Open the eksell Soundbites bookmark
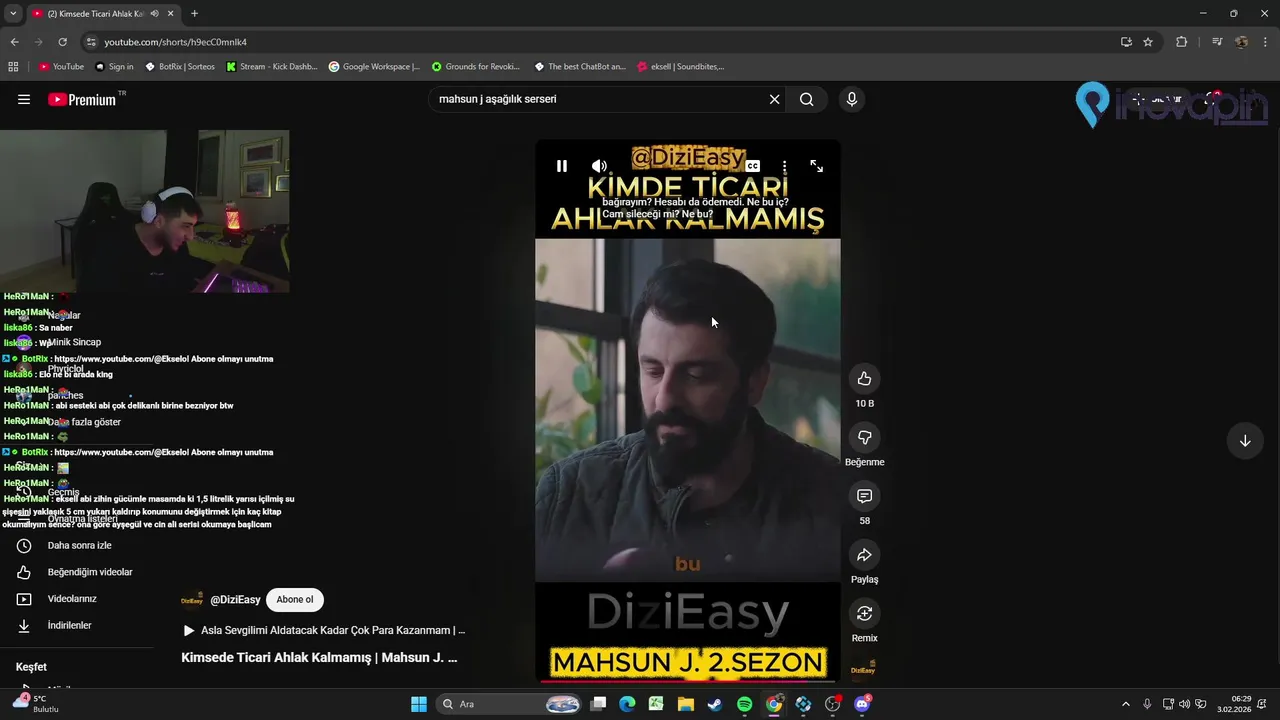Screen dimensions: 1280x720 681,67
